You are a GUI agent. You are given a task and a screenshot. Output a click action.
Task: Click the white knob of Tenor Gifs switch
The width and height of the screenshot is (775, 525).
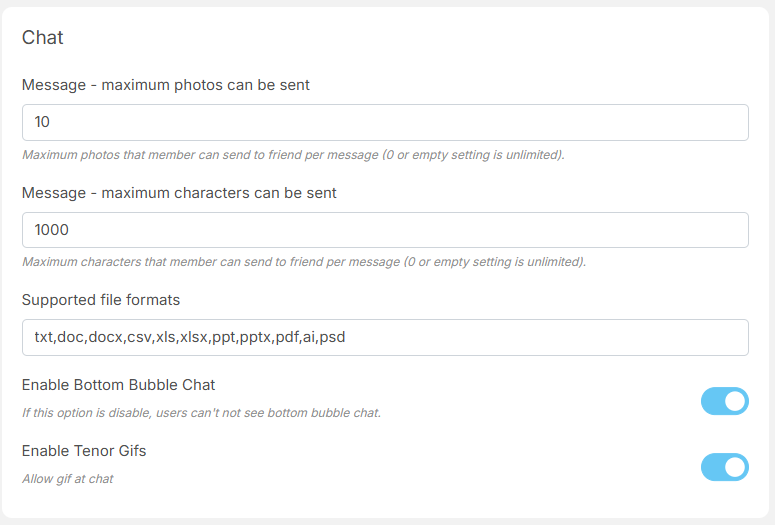click(735, 467)
